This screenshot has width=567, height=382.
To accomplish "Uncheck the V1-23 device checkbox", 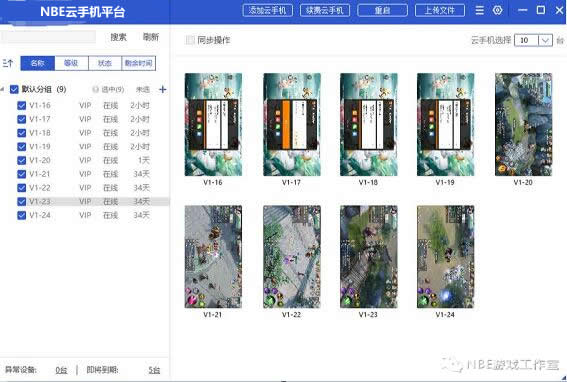I will [22, 201].
